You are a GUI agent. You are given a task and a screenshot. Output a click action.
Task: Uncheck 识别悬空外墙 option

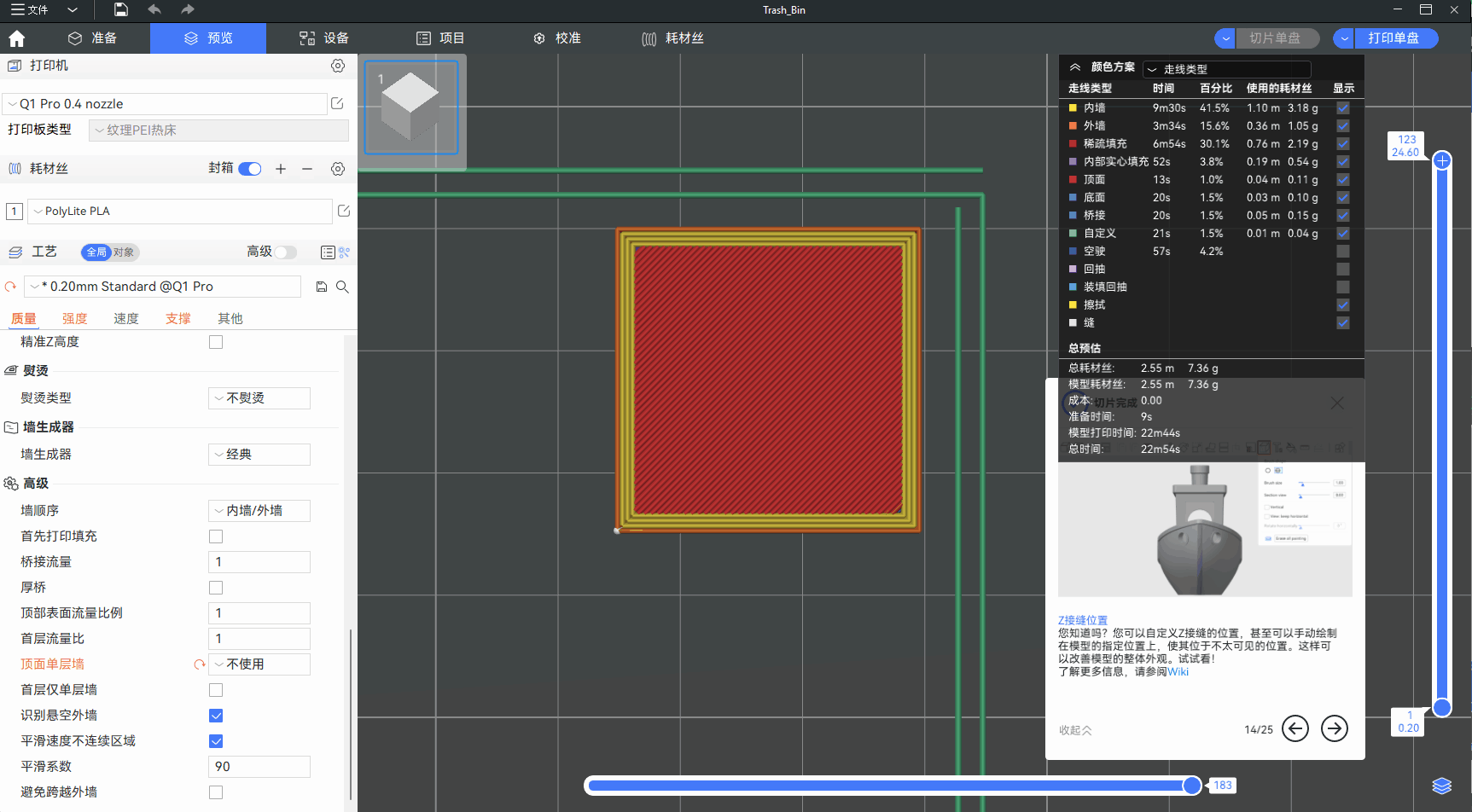pos(216,716)
